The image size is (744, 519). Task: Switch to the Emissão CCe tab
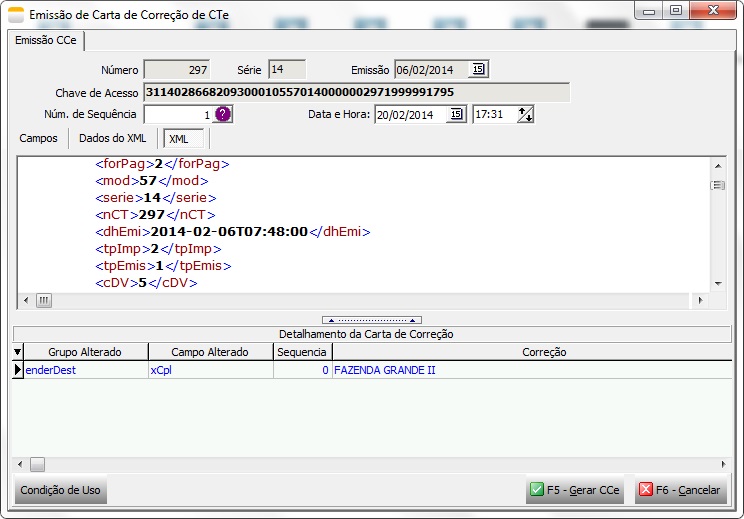(x=46, y=40)
